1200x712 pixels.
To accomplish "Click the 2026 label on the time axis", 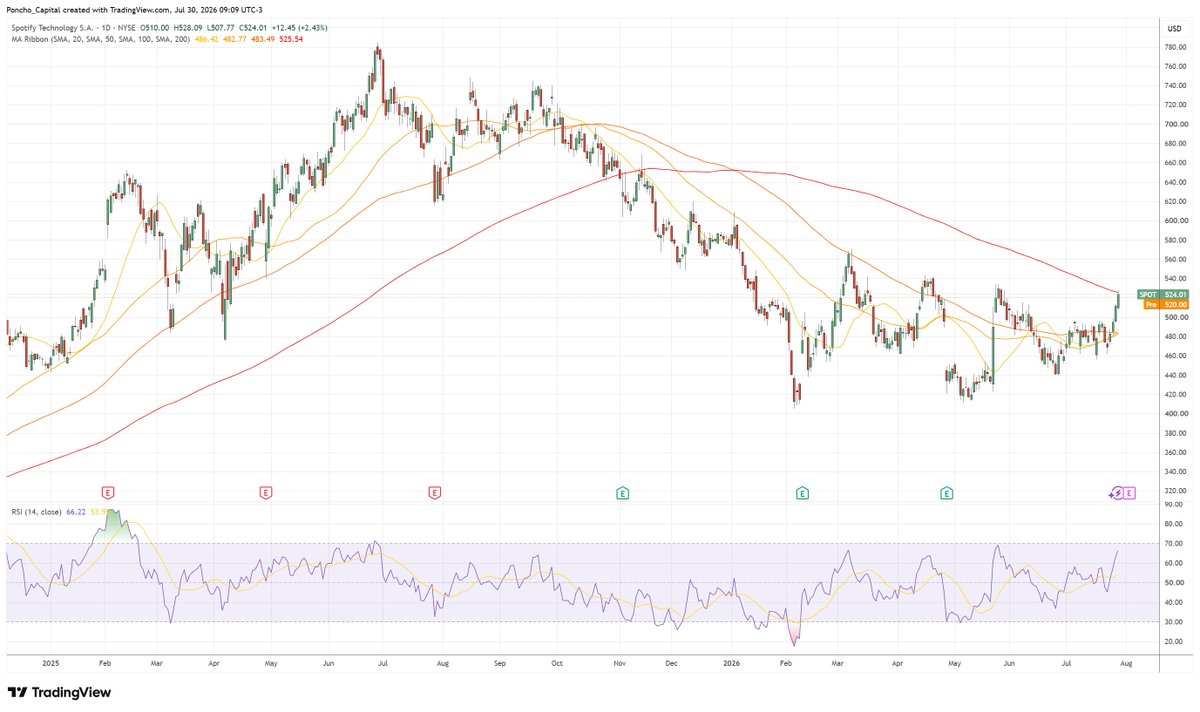I will pos(732,663).
